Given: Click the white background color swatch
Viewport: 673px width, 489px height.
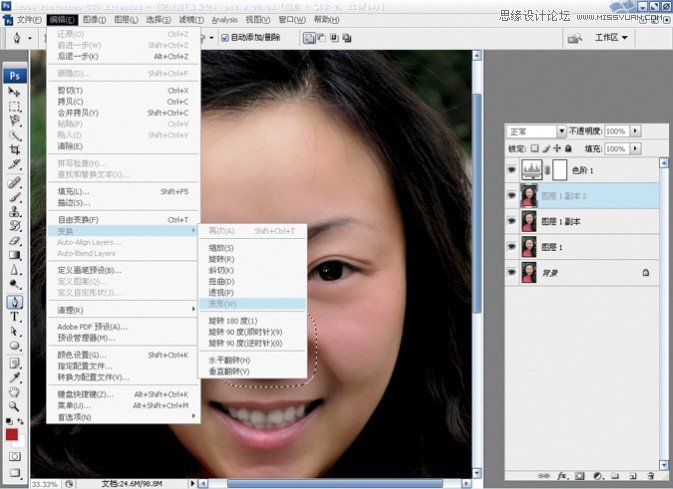Looking at the screenshot, I should click(x=21, y=442).
